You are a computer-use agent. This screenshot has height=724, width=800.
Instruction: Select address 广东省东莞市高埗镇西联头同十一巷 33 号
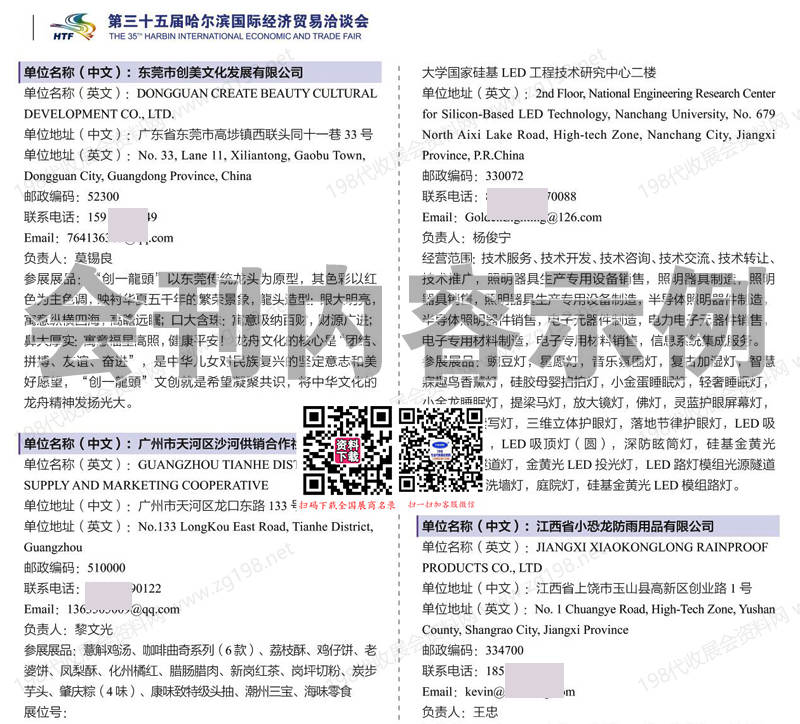pos(256,135)
